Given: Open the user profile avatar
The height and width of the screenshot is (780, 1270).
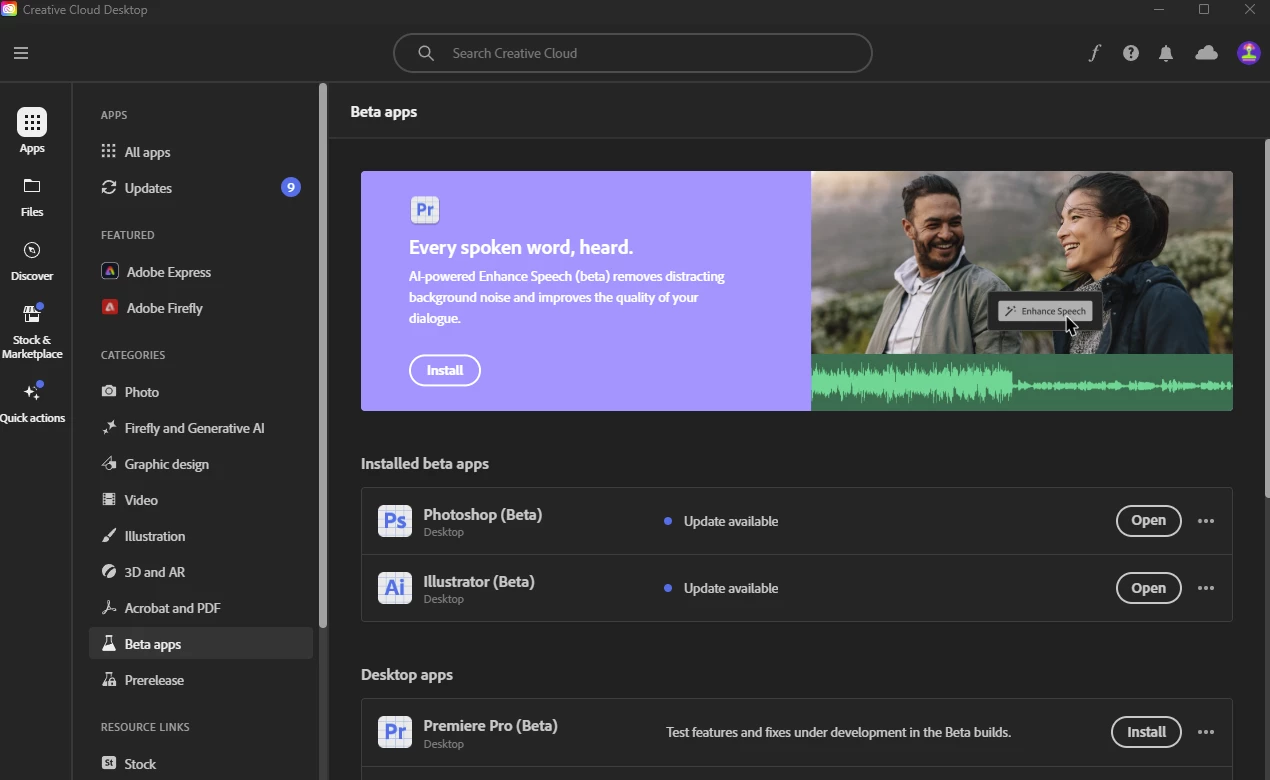Looking at the screenshot, I should pyautogui.click(x=1249, y=53).
